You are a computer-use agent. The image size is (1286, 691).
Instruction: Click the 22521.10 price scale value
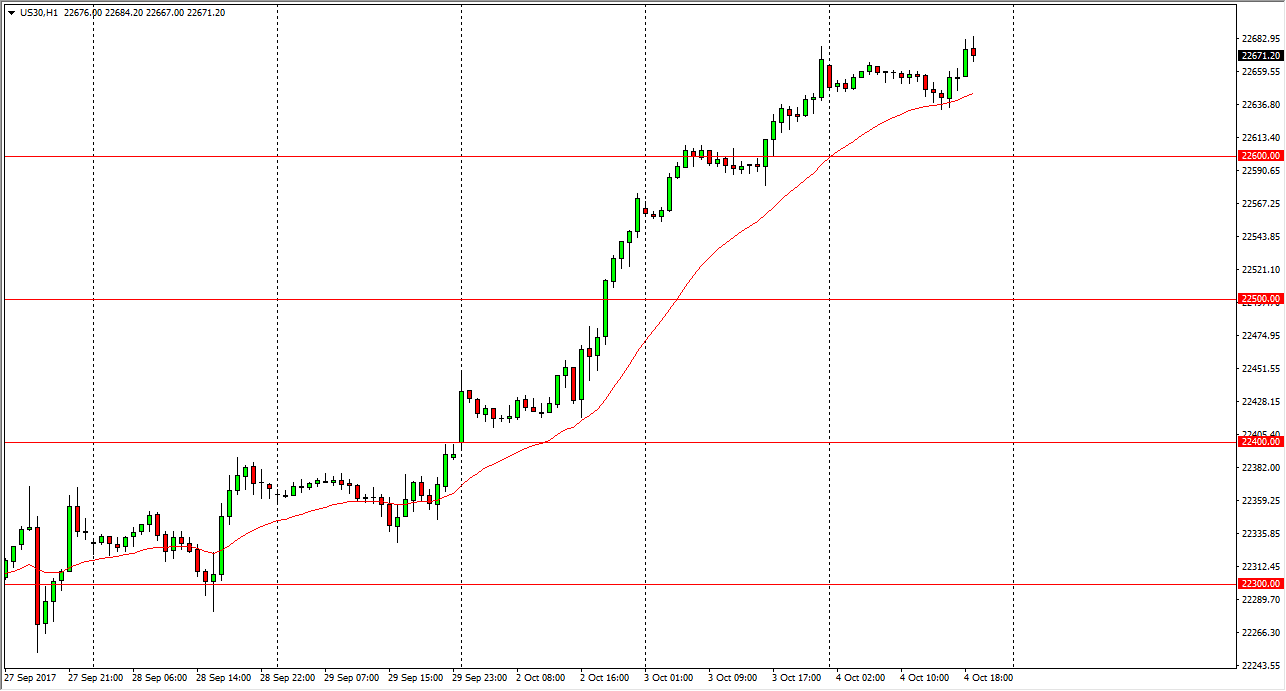click(x=1260, y=270)
